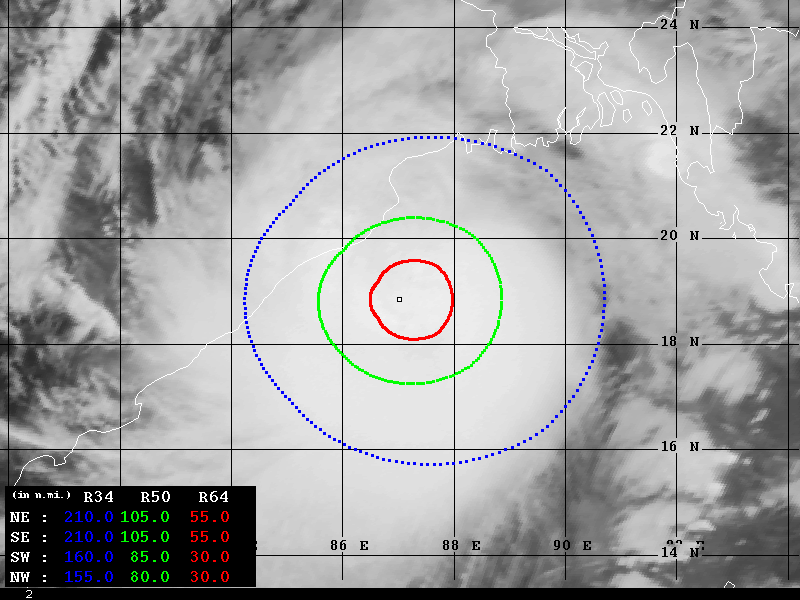The height and width of the screenshot is (600, 800).
Task: Click the 18 N latitude label
Action: pyautogui.click(x=685, y=342)
